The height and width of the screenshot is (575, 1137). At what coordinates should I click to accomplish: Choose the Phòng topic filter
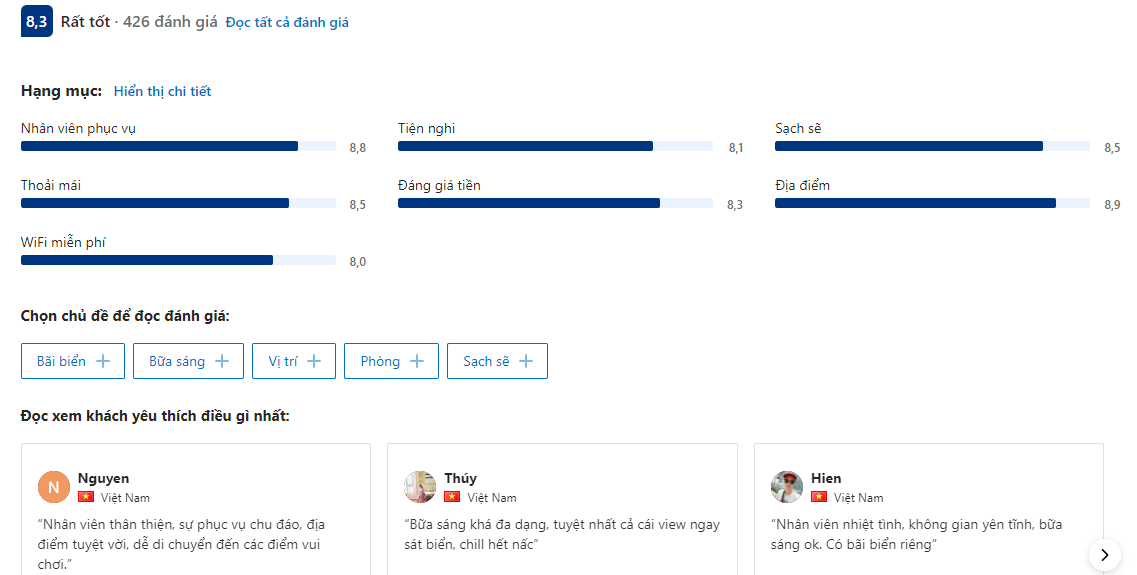coord(391,361)
